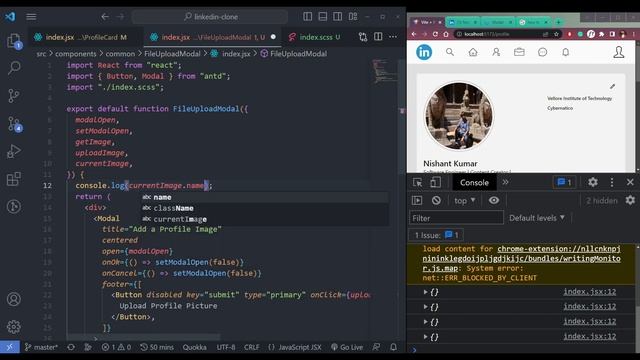Viewport: 640px width, 360px height.
Task: Choose the currentImage autocomplete suggestion
Action: pos(264,219)
